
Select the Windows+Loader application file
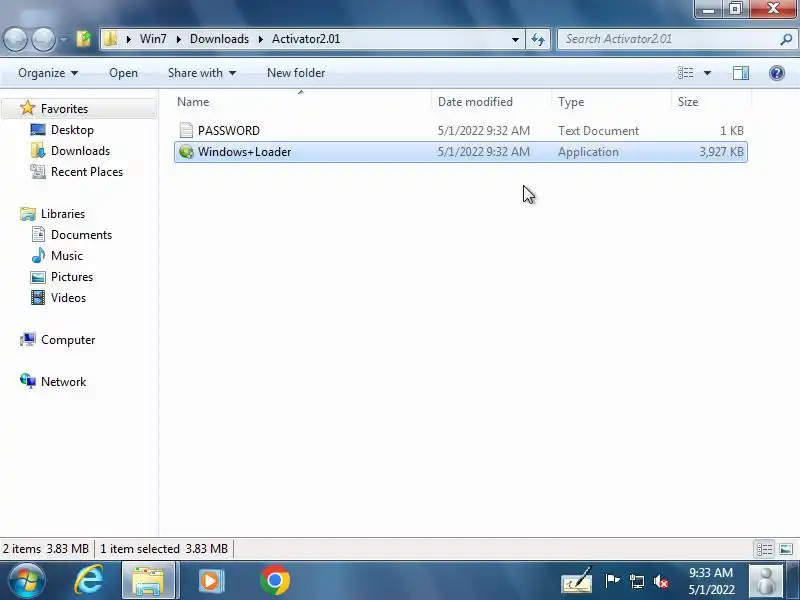461,152
